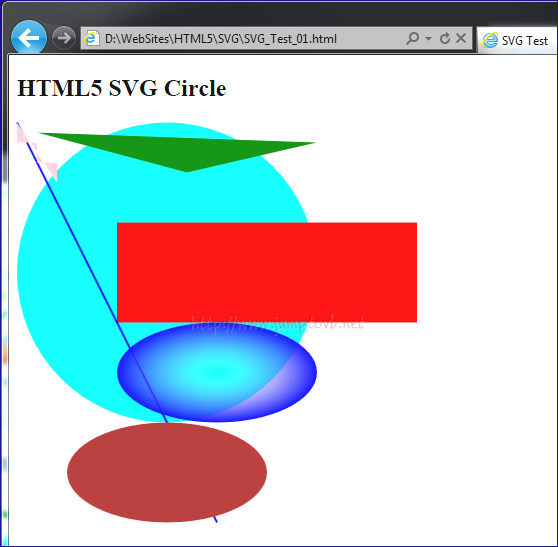Click the Forward navigation arrow button
This screenshot has width=558, height=547.
click(x=64, y=38)
